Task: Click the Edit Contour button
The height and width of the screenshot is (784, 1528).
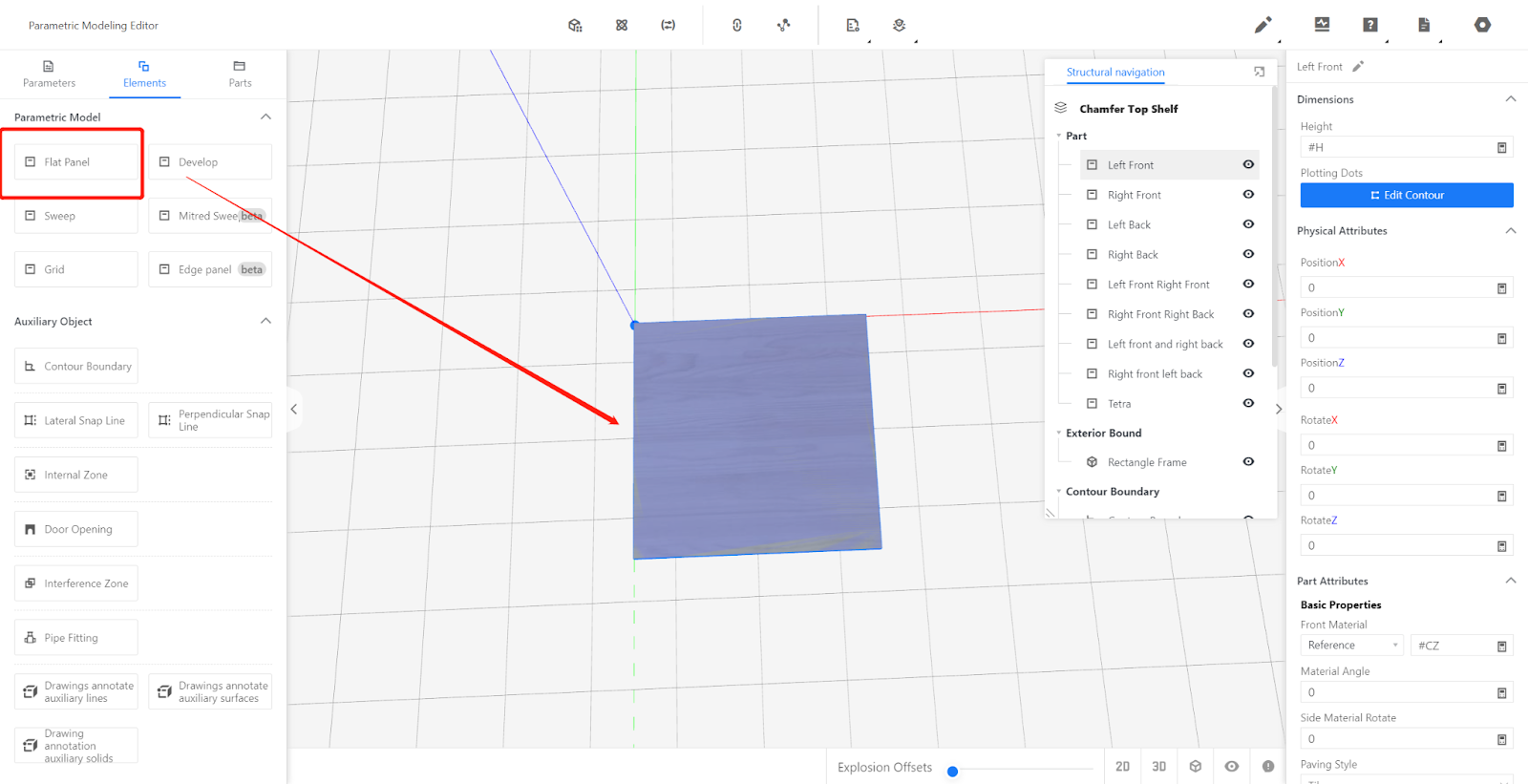Action: pyautogui.click(x=1406, y=195)
